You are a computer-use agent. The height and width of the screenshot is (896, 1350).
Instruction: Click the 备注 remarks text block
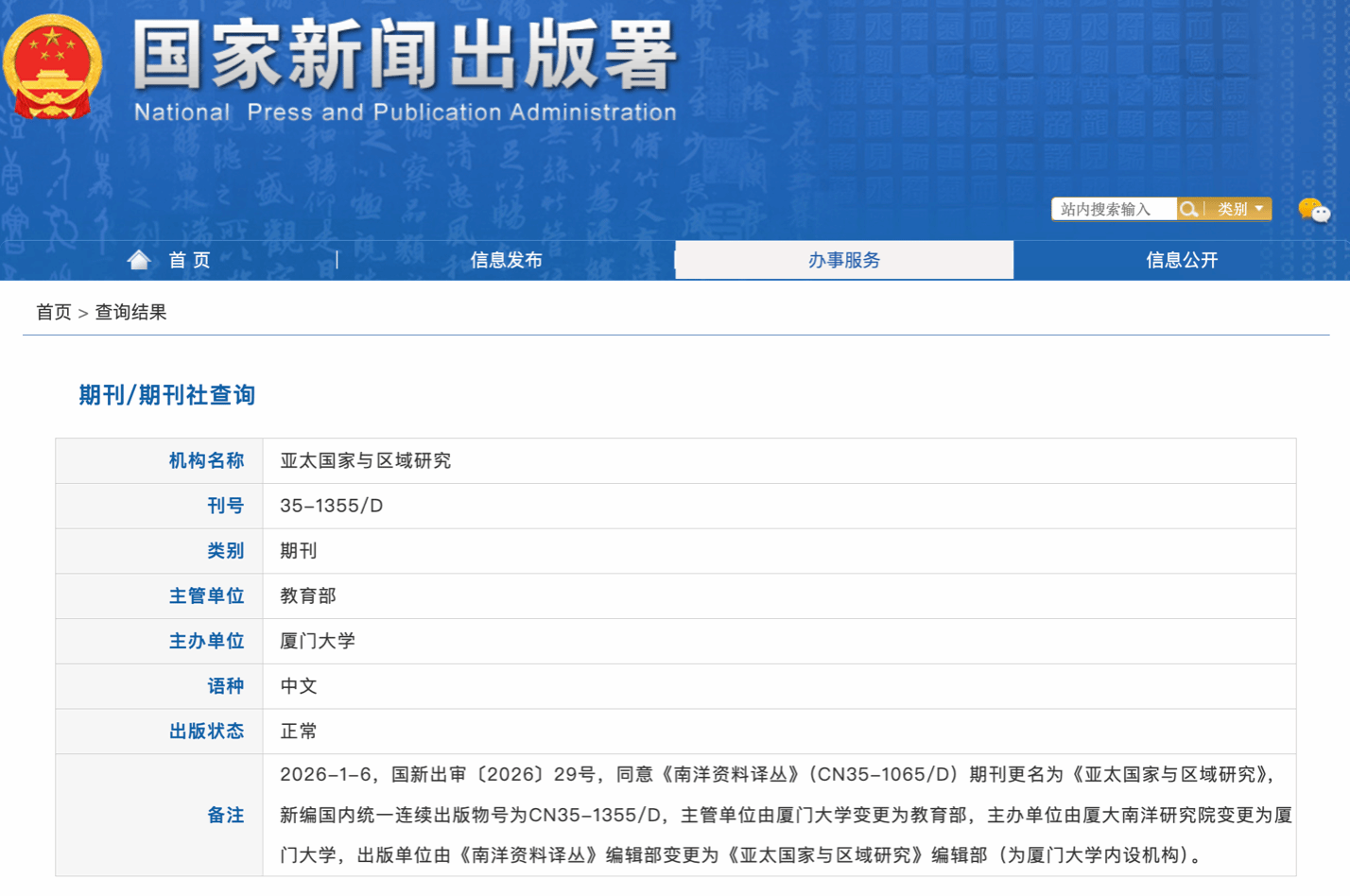coord(787,815)
